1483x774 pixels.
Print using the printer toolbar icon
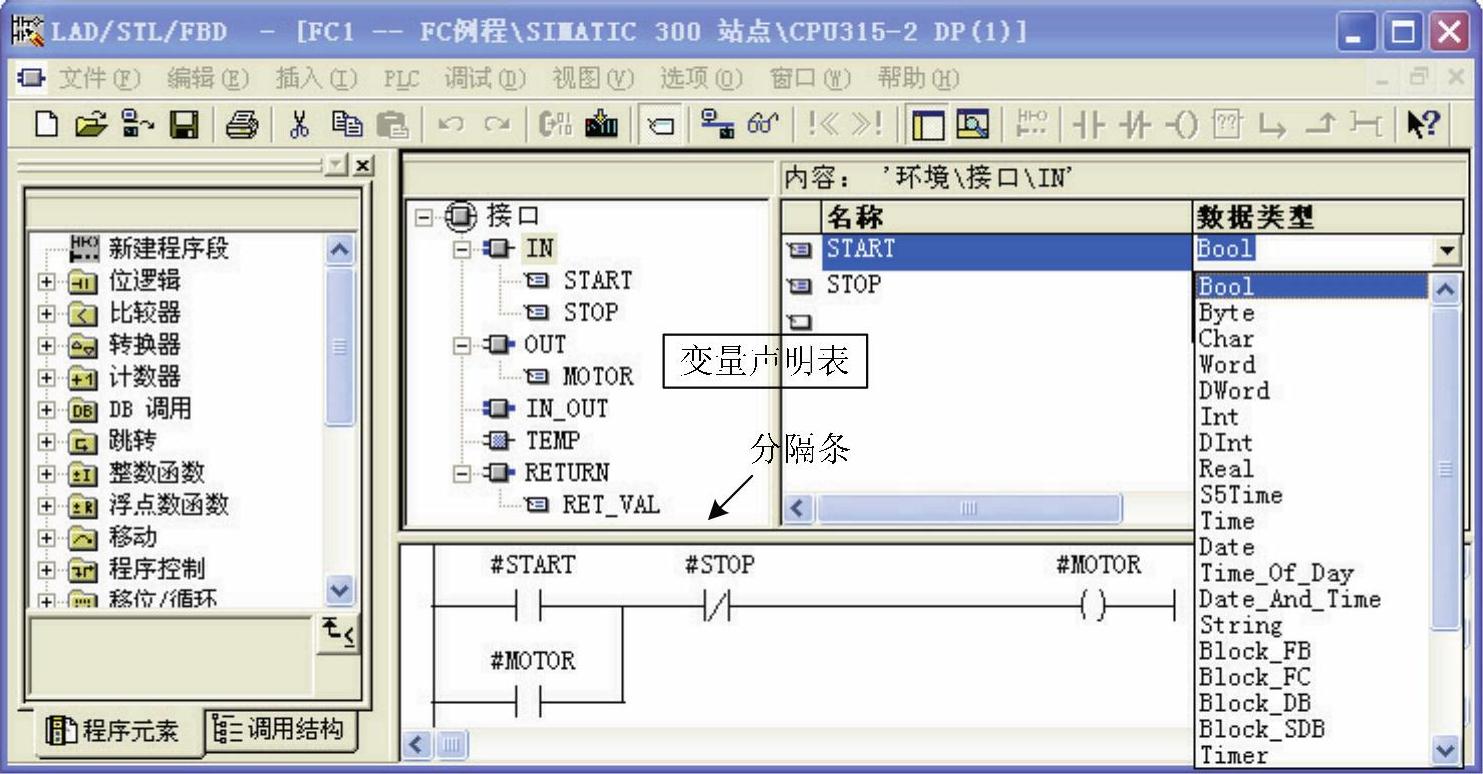point(242,124)
